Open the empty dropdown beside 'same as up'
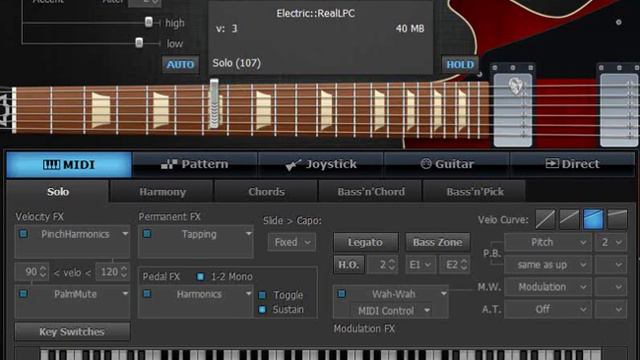 click(x=611, y=265)
